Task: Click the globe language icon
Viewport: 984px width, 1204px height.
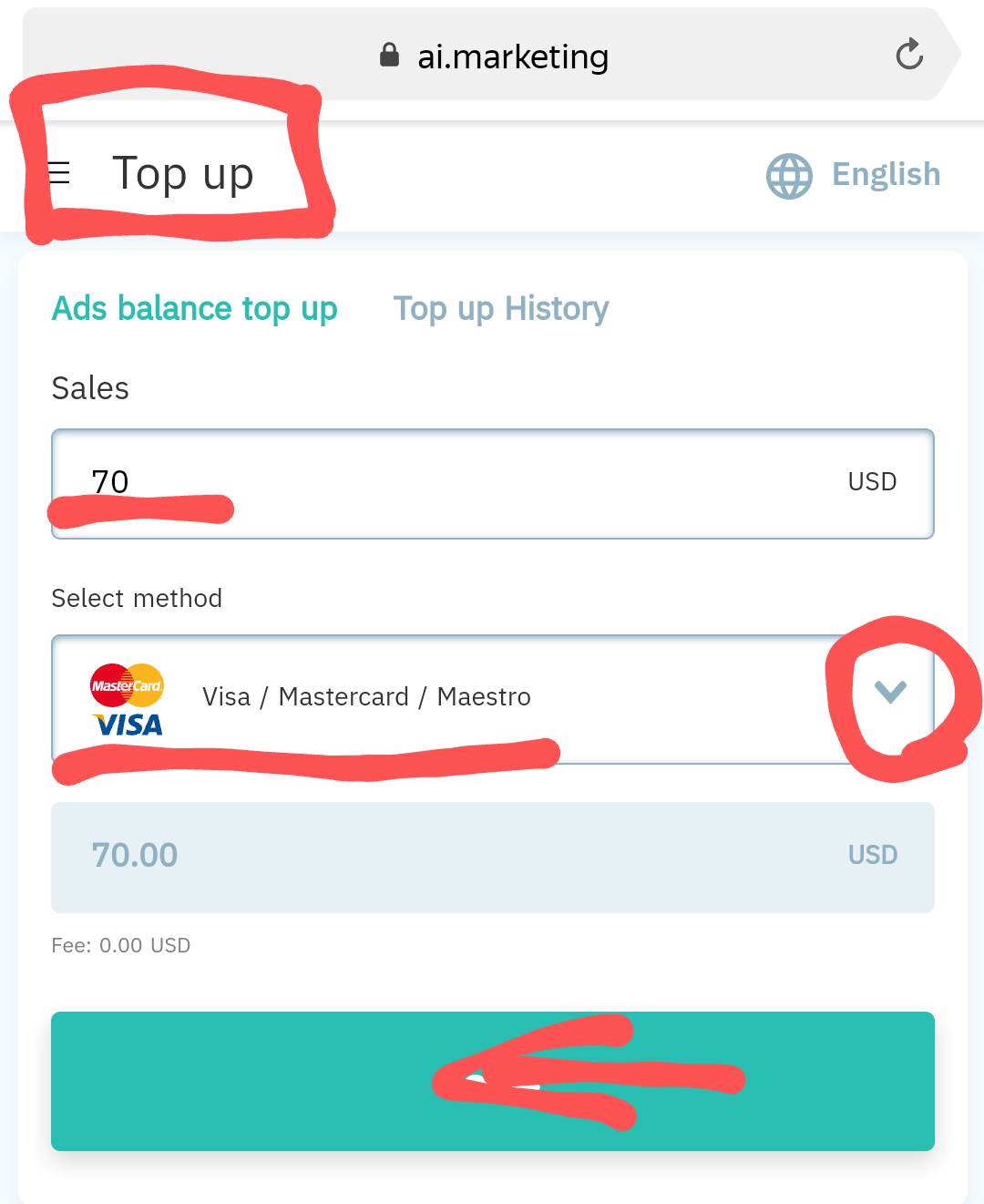Action: coord(789,176)
